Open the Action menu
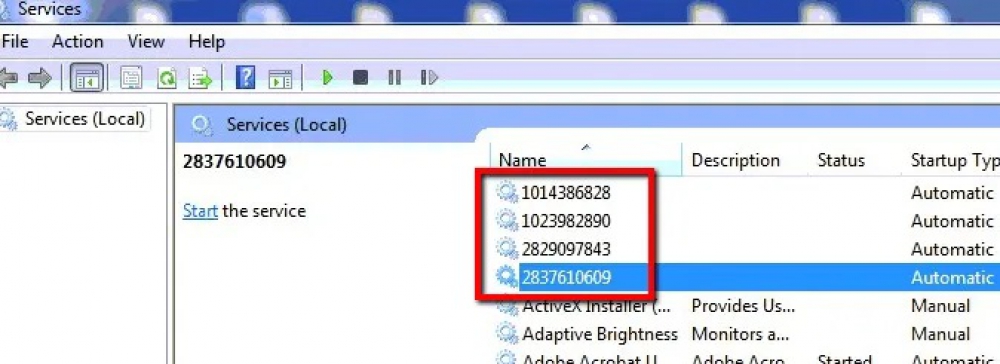This screenshot has width=1000, height=364. (78, 42)
